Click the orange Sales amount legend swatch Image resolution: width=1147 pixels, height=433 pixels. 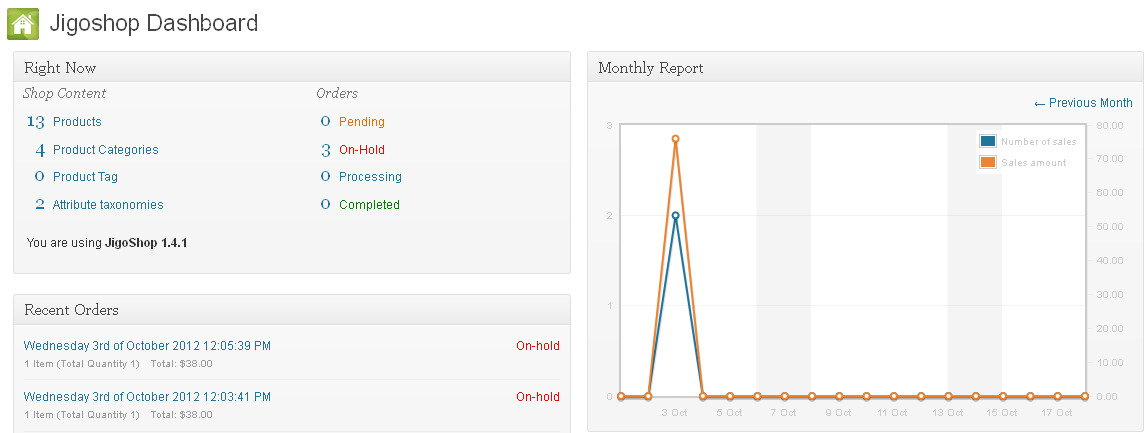pyautogui.click(x=988, y=162)
